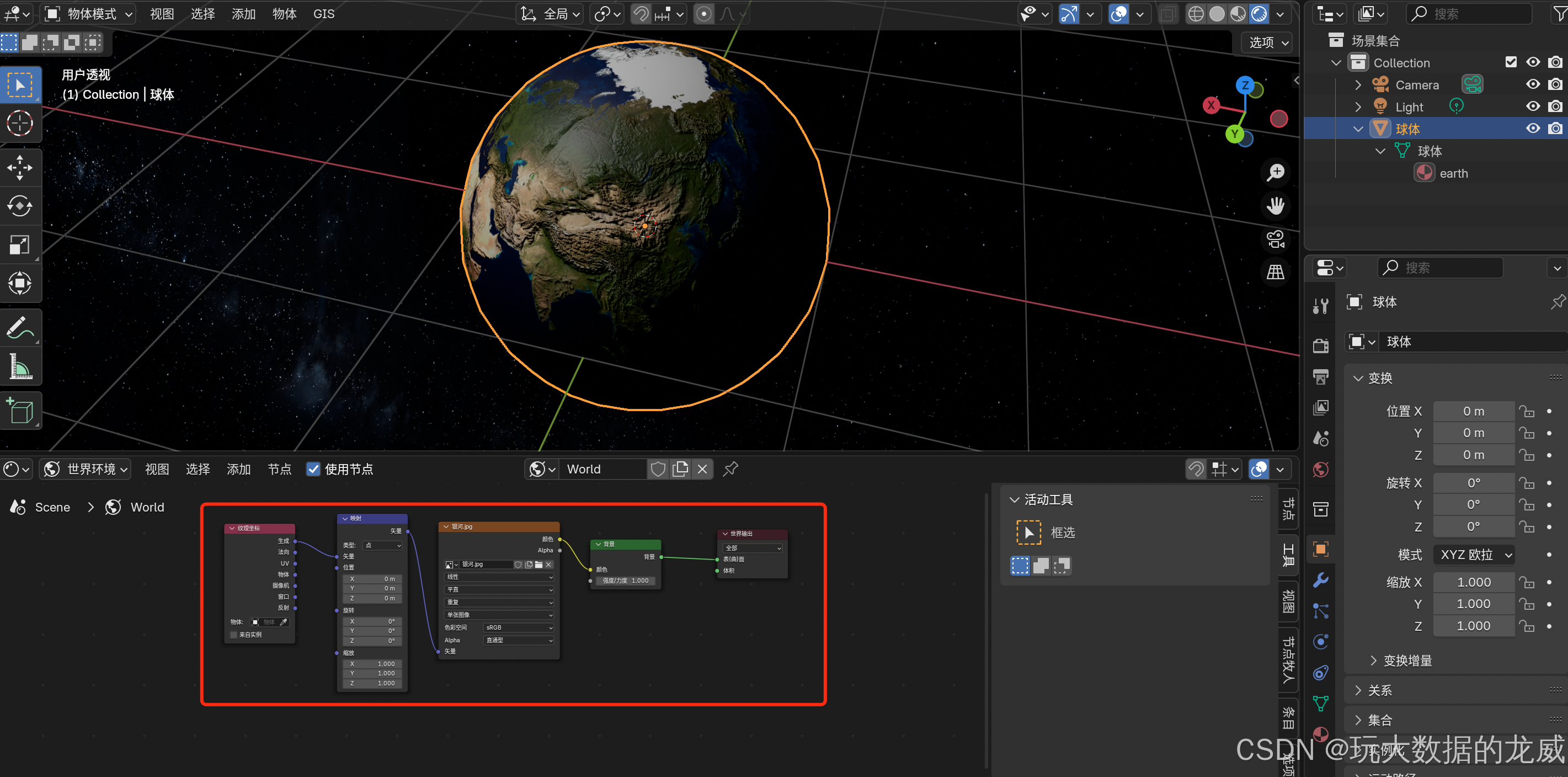The image size is (1568, 777).
Task: Activate the Annotate pencil tool
Action: (19, 328)
